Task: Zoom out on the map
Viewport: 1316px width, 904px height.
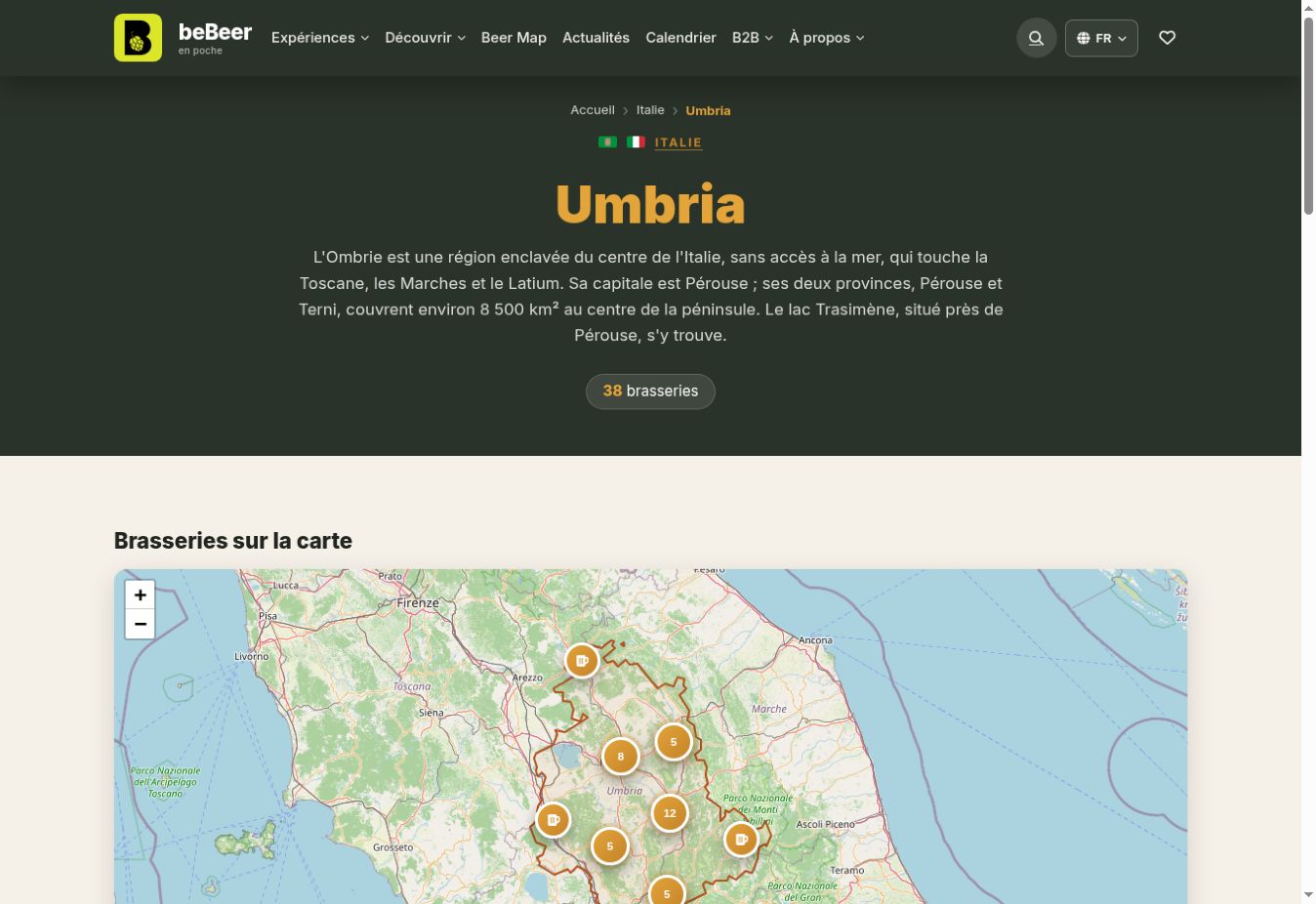Action: click(140, 624)
